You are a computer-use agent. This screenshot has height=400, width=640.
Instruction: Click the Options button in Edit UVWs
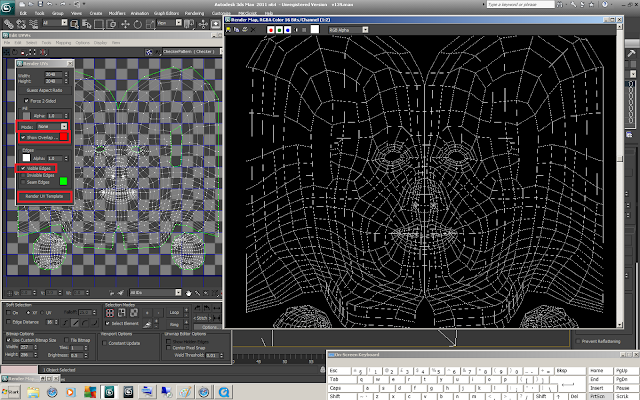tap(209, 327)
